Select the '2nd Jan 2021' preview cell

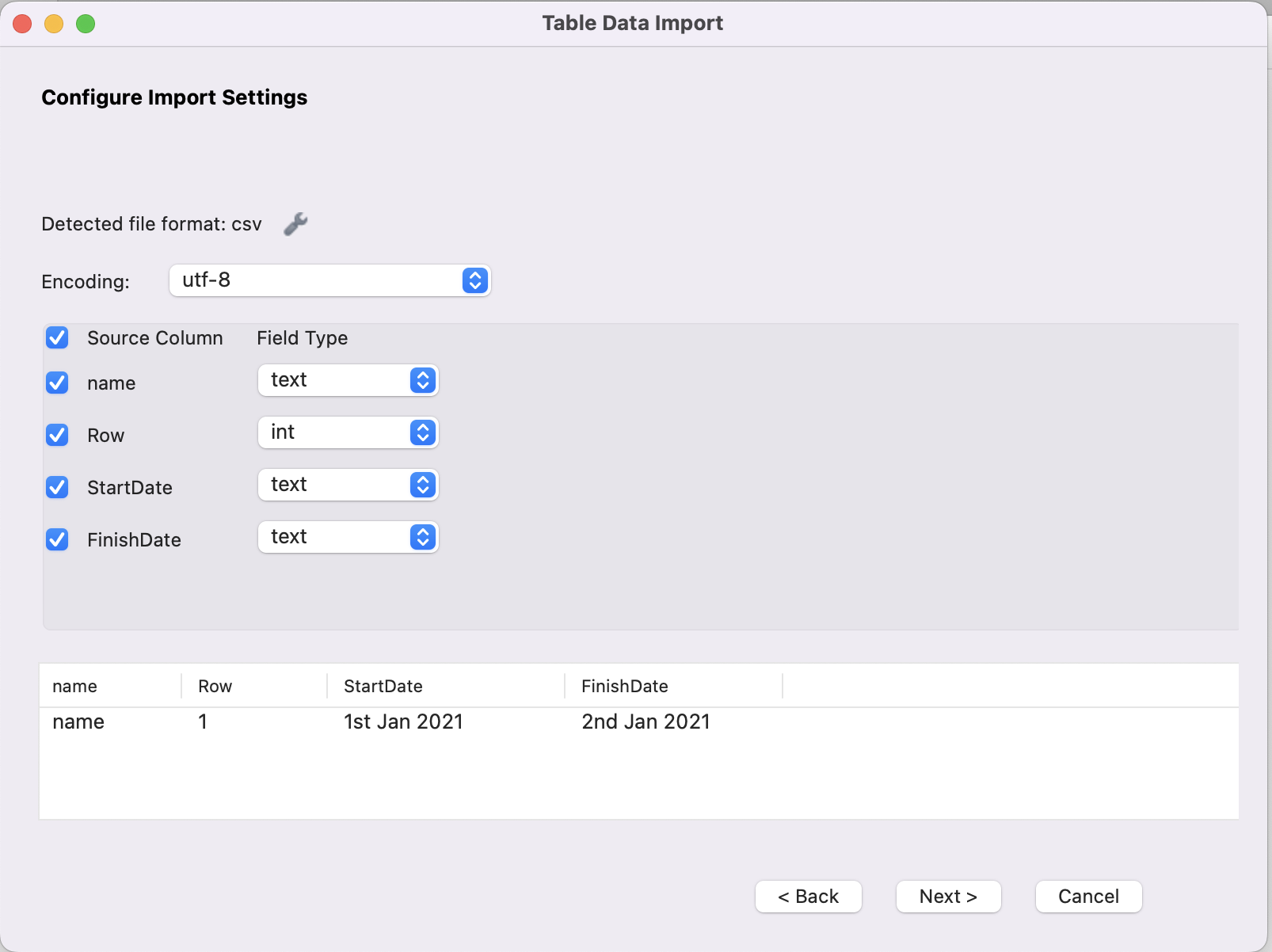(646, 722)
